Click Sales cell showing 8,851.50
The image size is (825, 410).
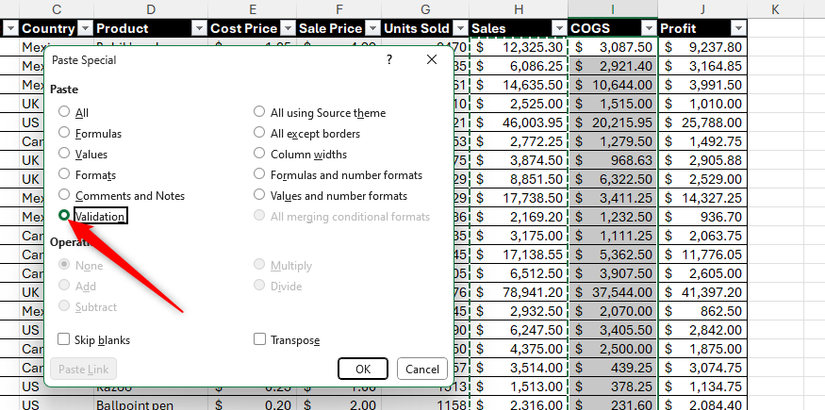click(x=519, y=179)
